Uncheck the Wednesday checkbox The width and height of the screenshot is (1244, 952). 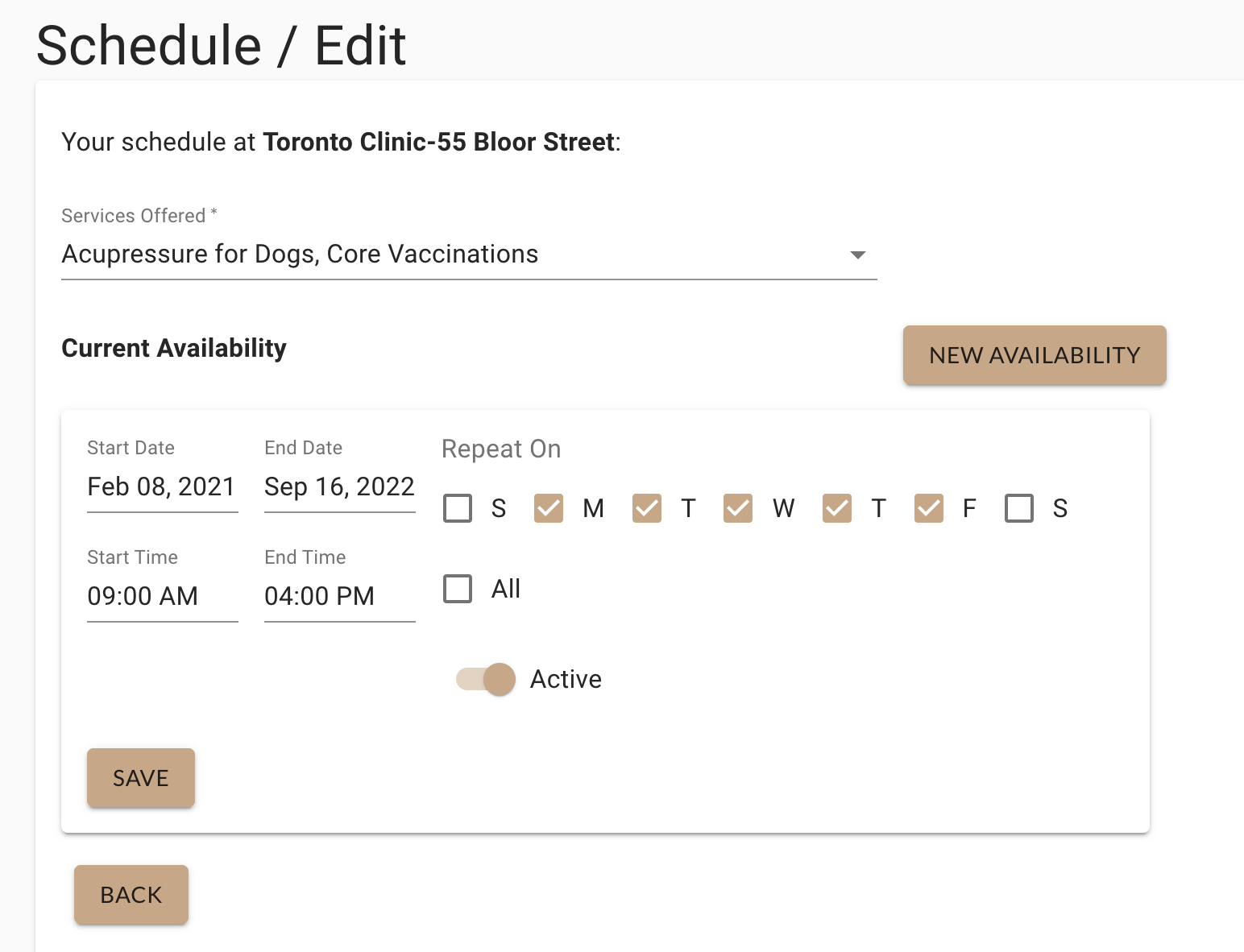tap(738, 508)
